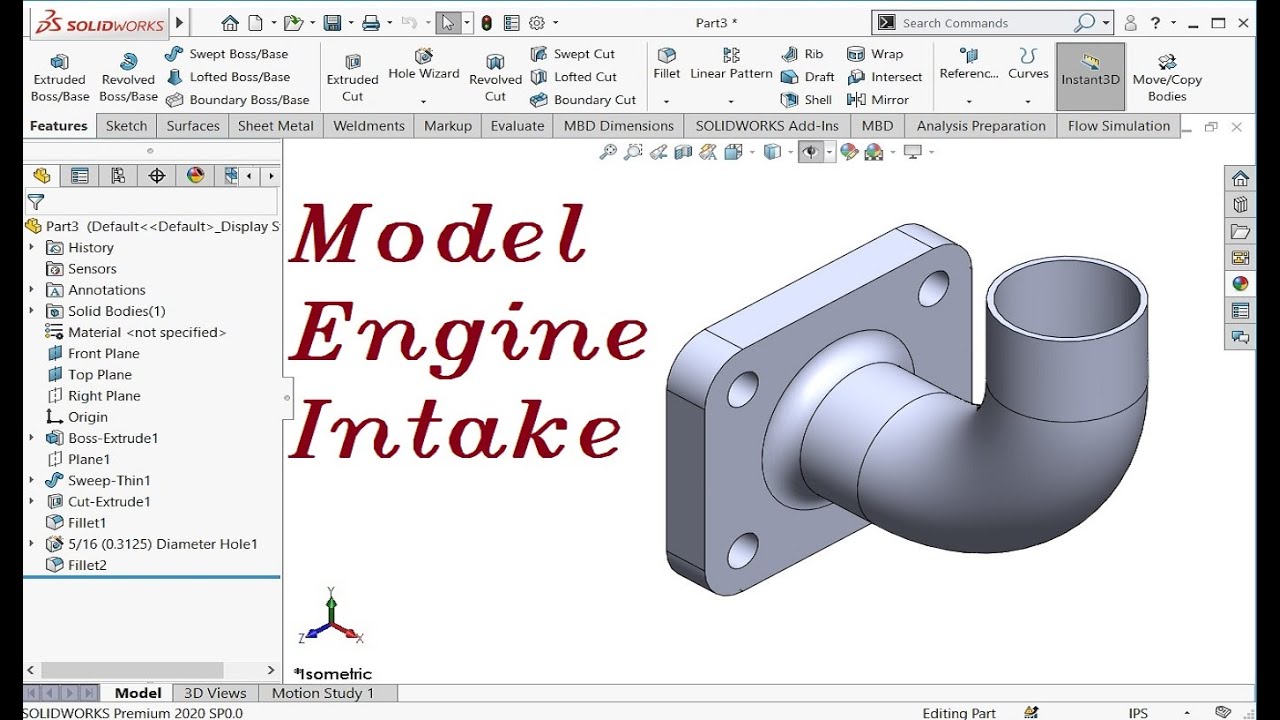Select the Extruded Boss/Base tool

pos(60,78)
